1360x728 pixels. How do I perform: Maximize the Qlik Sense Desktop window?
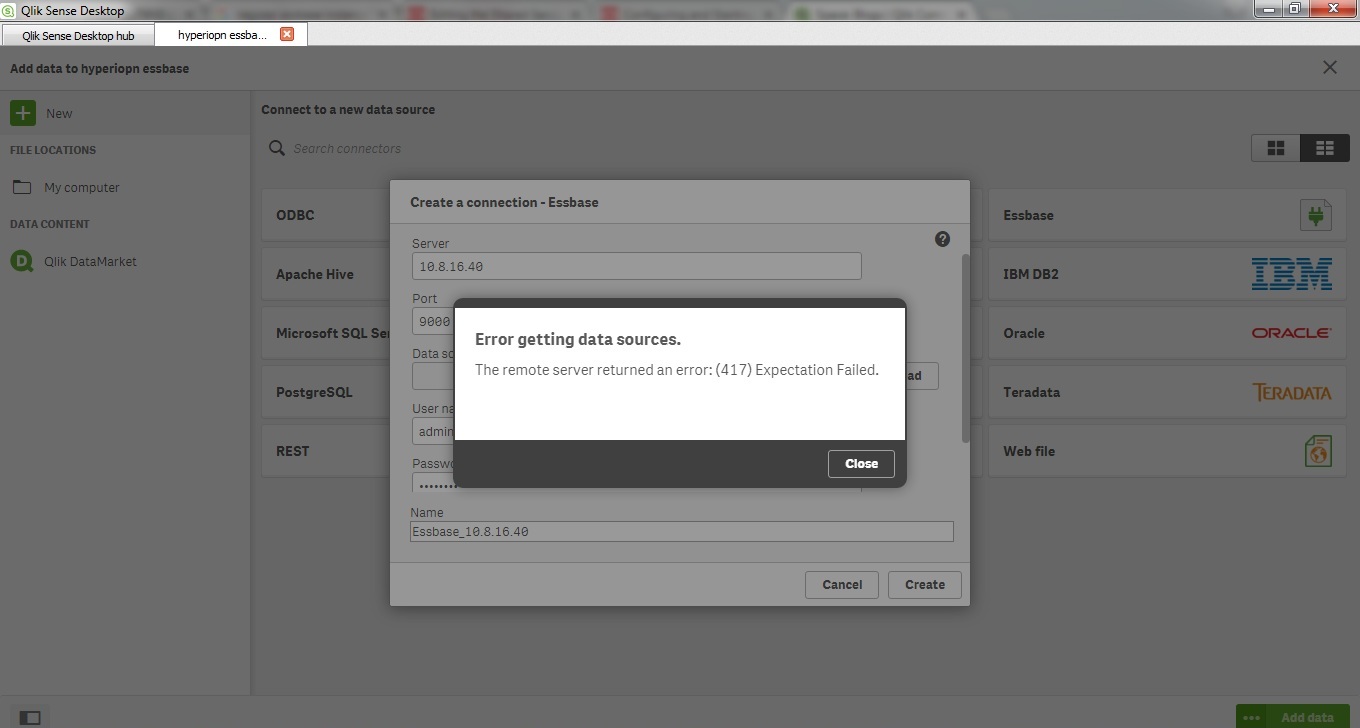1294,8
